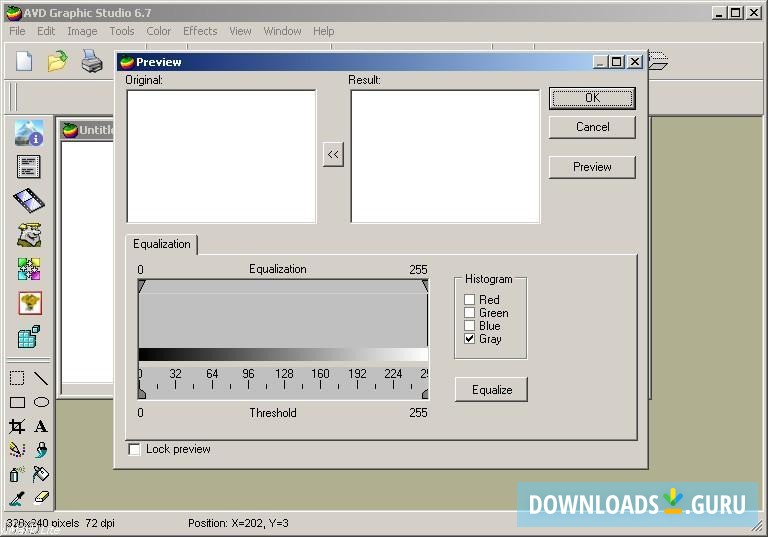The image size is (768, 537).
Task: Click the teal grid cubes icon
Action: click(28, 337)
